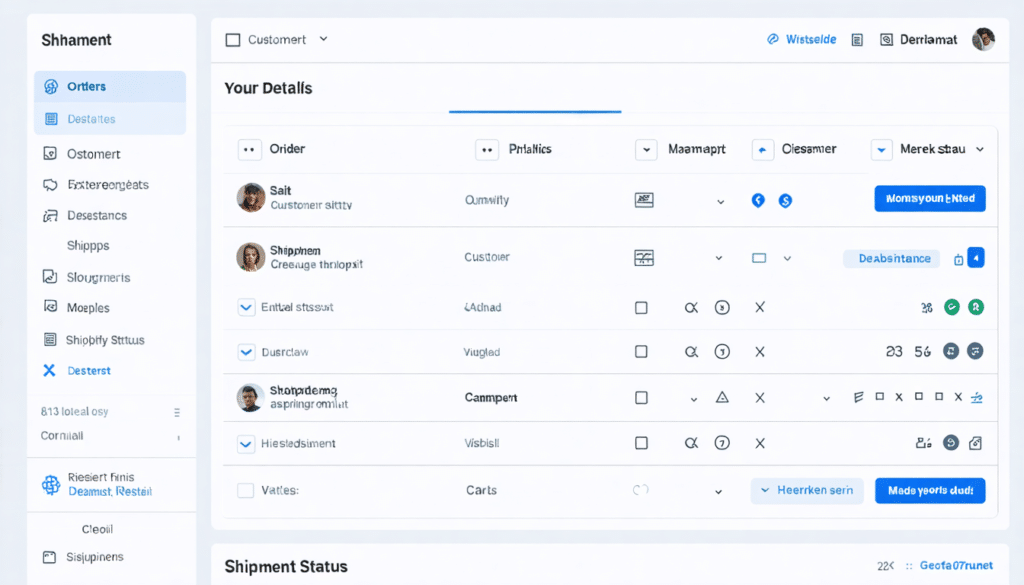Image resolution: width=1024 pixels, height=585 pixels.
Task: Click the Orider column options button
Action: click(x=249, y=150)
